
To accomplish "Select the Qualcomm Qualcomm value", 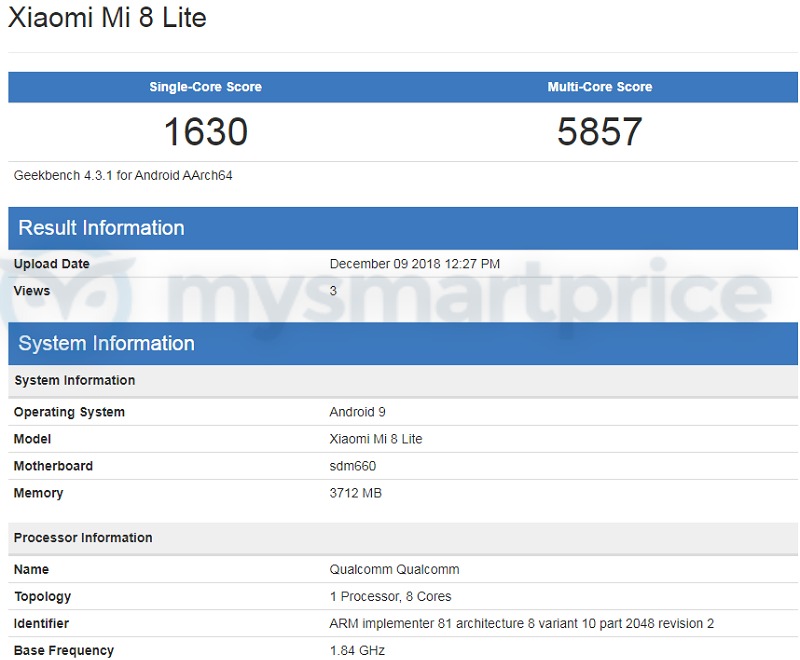I will click(394, 570).
